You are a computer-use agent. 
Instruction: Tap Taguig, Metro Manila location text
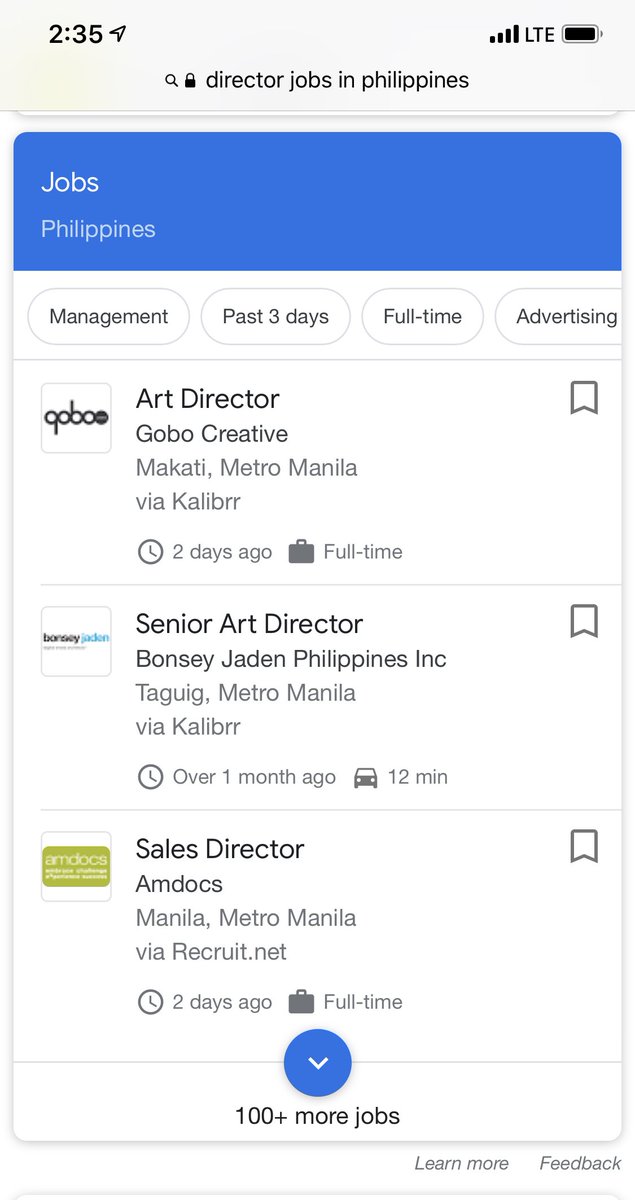(x=246, y=693)
